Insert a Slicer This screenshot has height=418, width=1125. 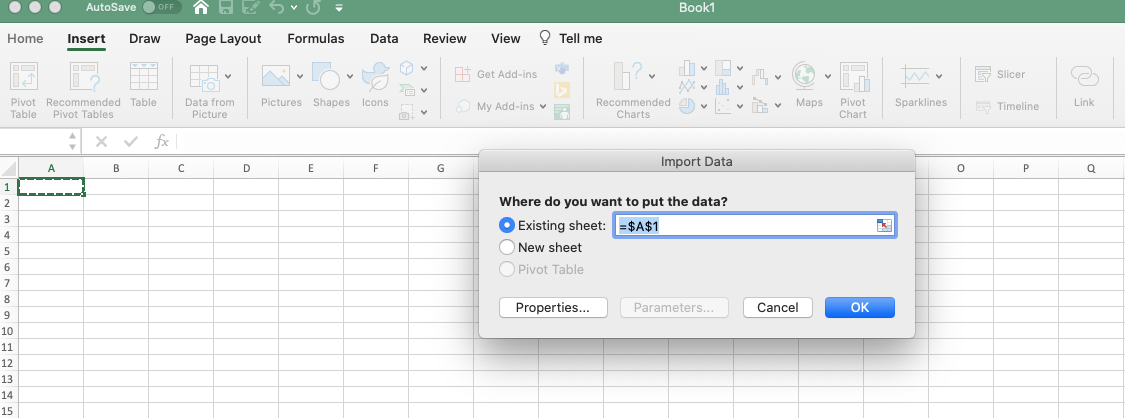click(999, 74)
